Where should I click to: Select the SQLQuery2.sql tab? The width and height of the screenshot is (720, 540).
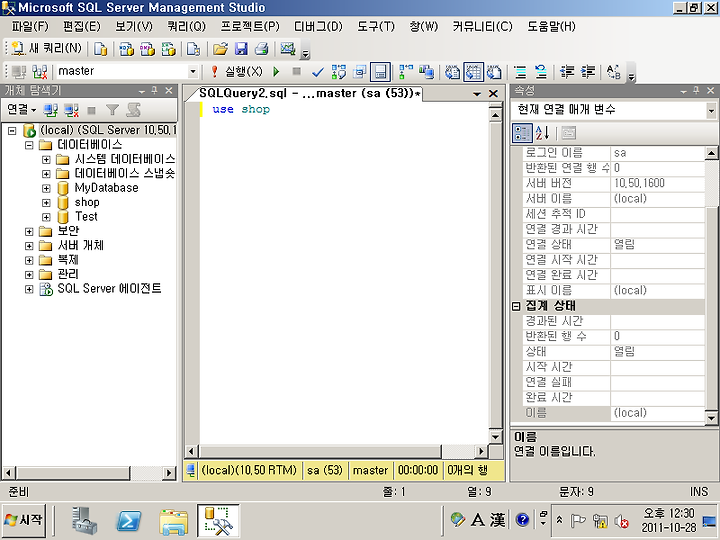point(309,94)
